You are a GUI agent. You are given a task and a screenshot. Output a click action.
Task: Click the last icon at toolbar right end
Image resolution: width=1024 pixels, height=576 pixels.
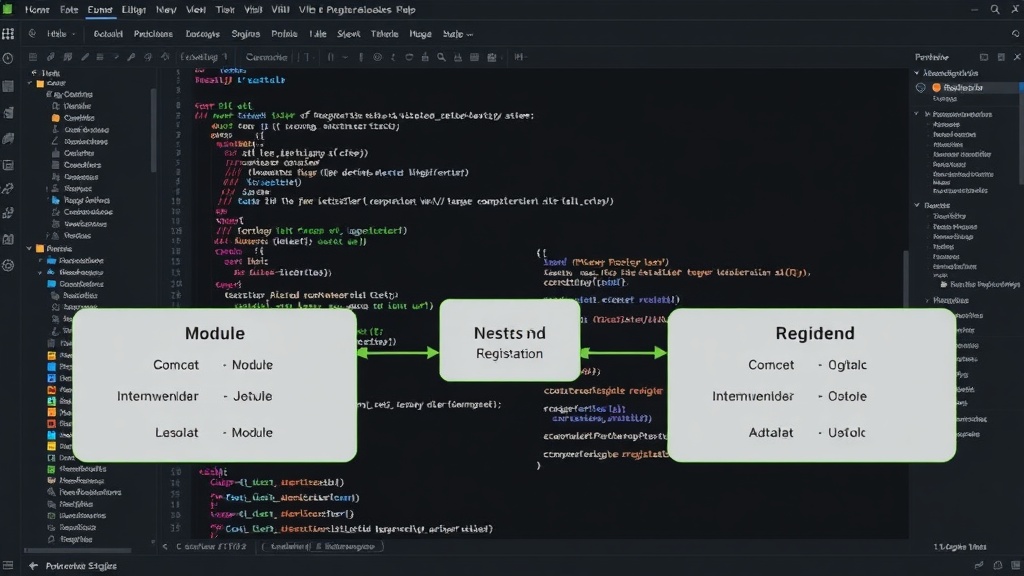tap(519, 57)
